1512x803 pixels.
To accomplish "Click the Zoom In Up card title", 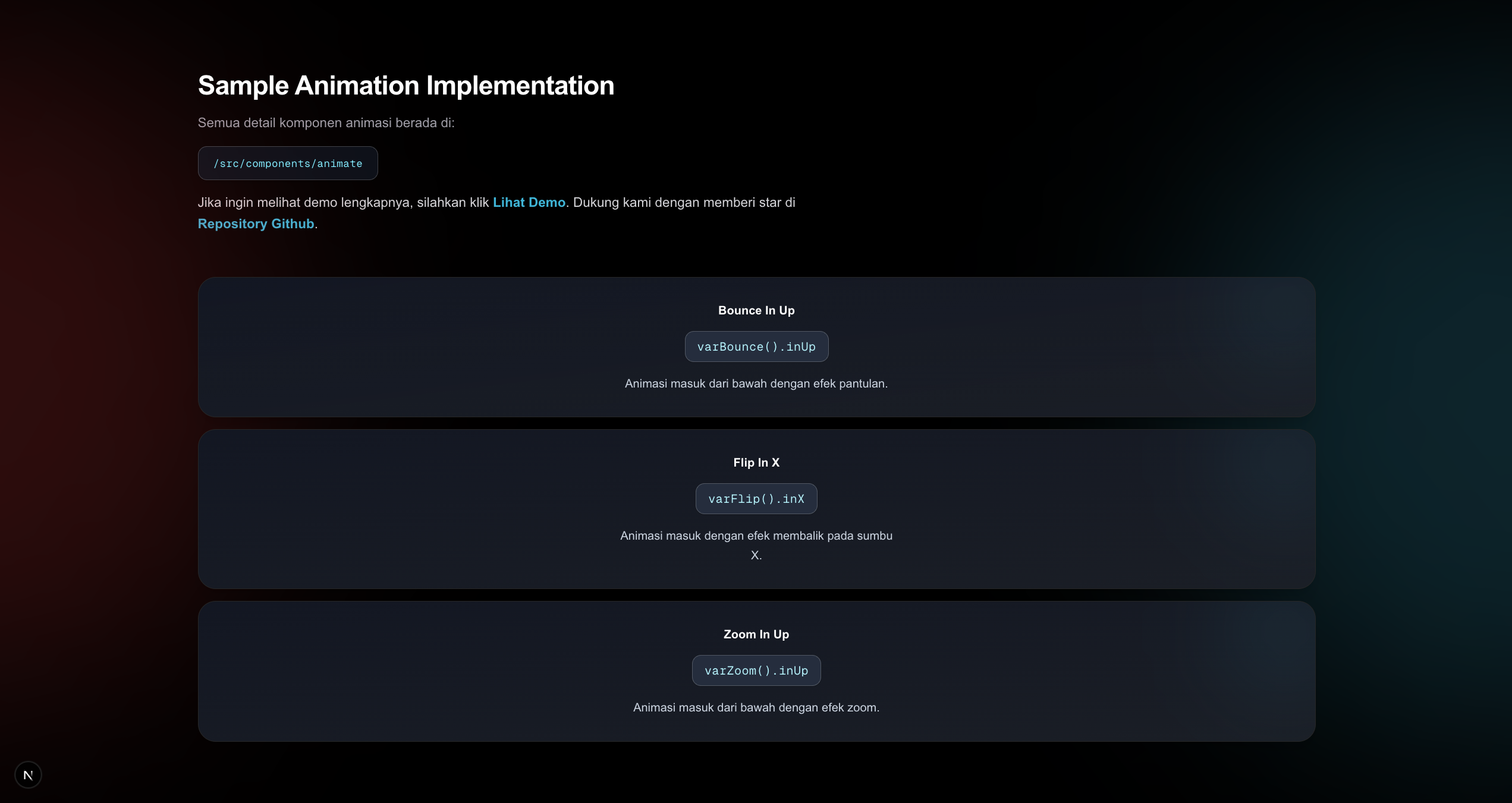I will point(756,634).
